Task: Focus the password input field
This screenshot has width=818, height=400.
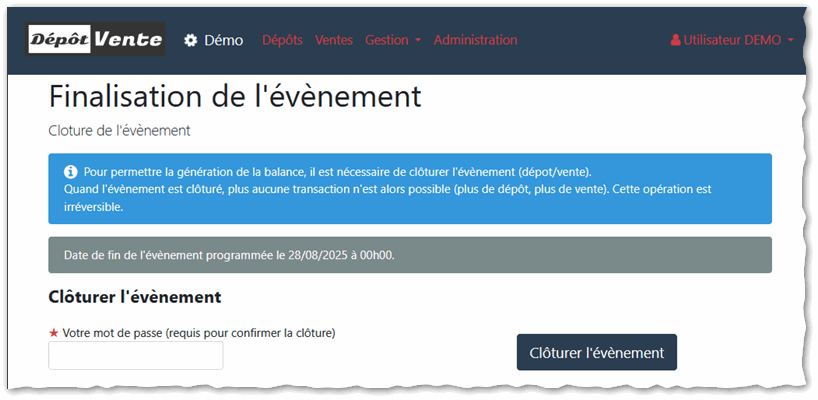Action: [136, 355]
